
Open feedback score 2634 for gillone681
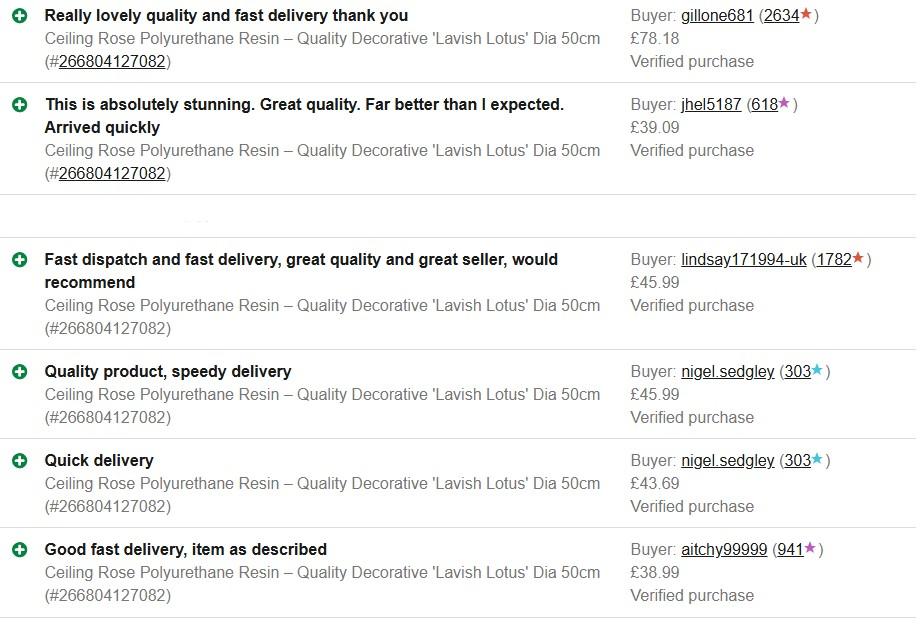(x=781, y=16)
